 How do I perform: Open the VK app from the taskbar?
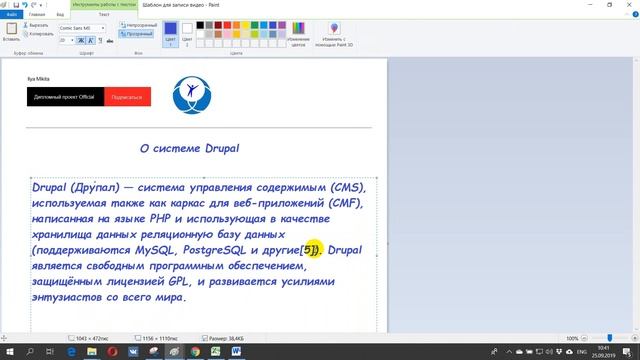click(133, 351)
